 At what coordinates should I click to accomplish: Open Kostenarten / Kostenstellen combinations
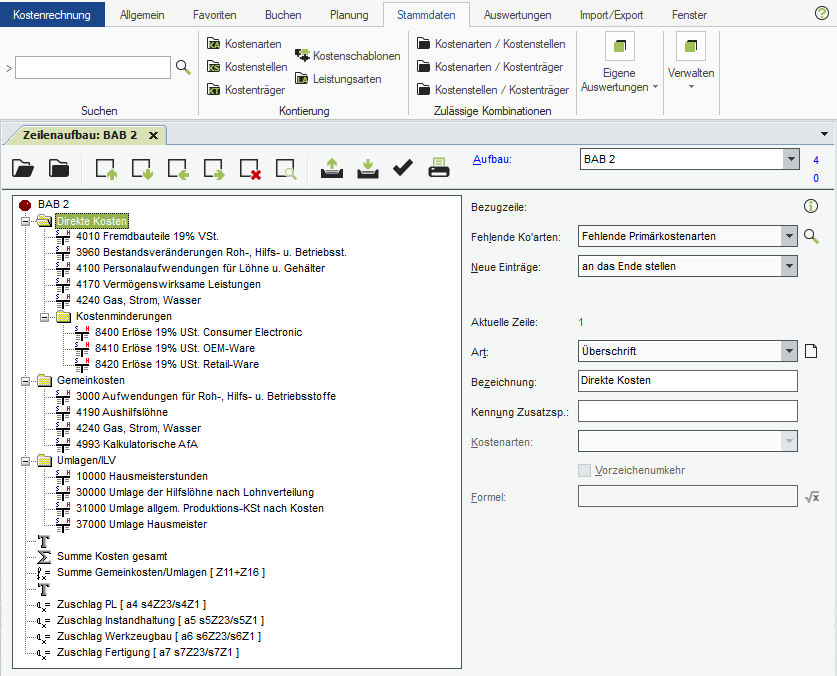(491, 44)
